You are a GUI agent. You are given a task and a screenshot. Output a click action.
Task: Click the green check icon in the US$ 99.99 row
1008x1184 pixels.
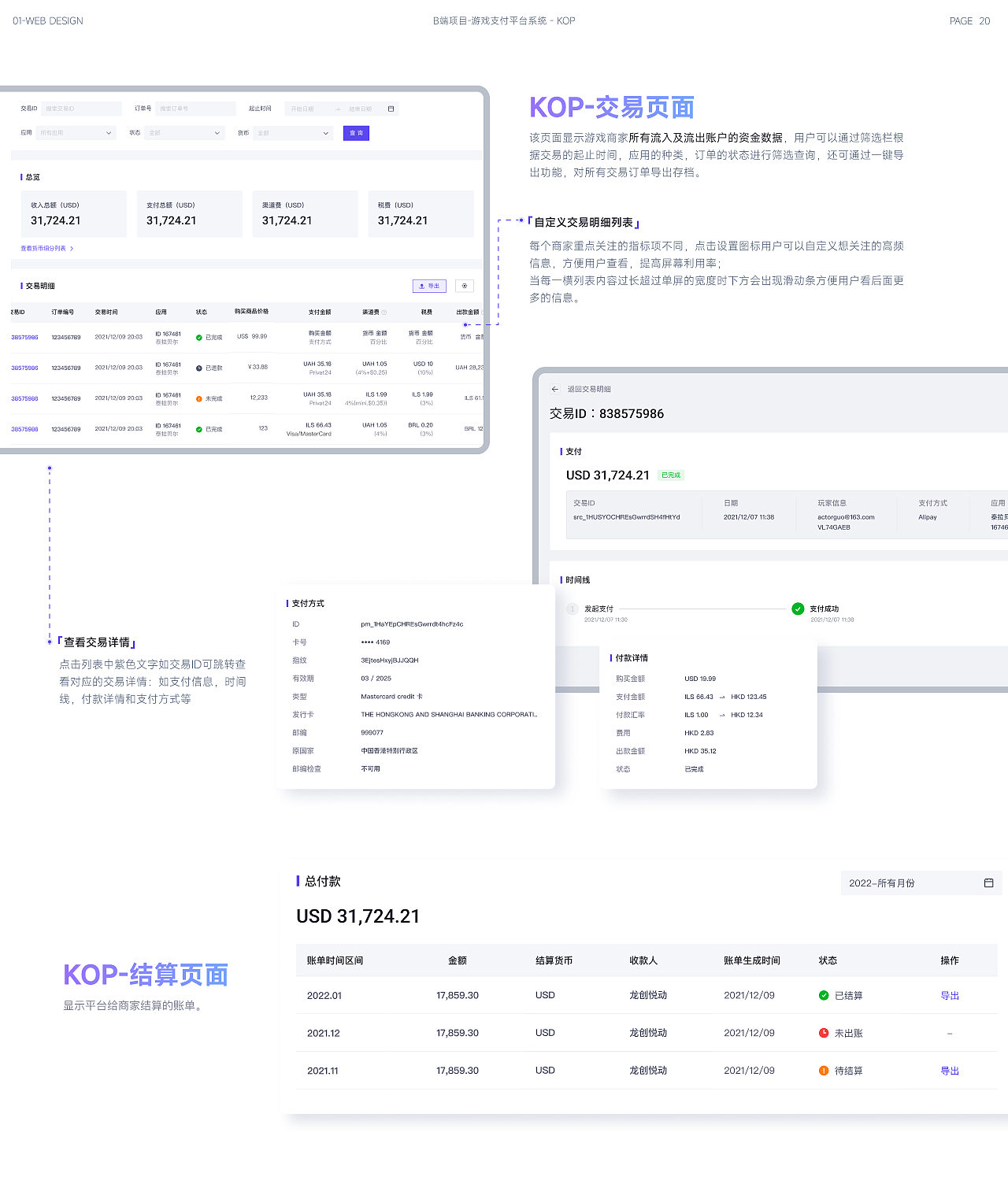pos(199,338)
